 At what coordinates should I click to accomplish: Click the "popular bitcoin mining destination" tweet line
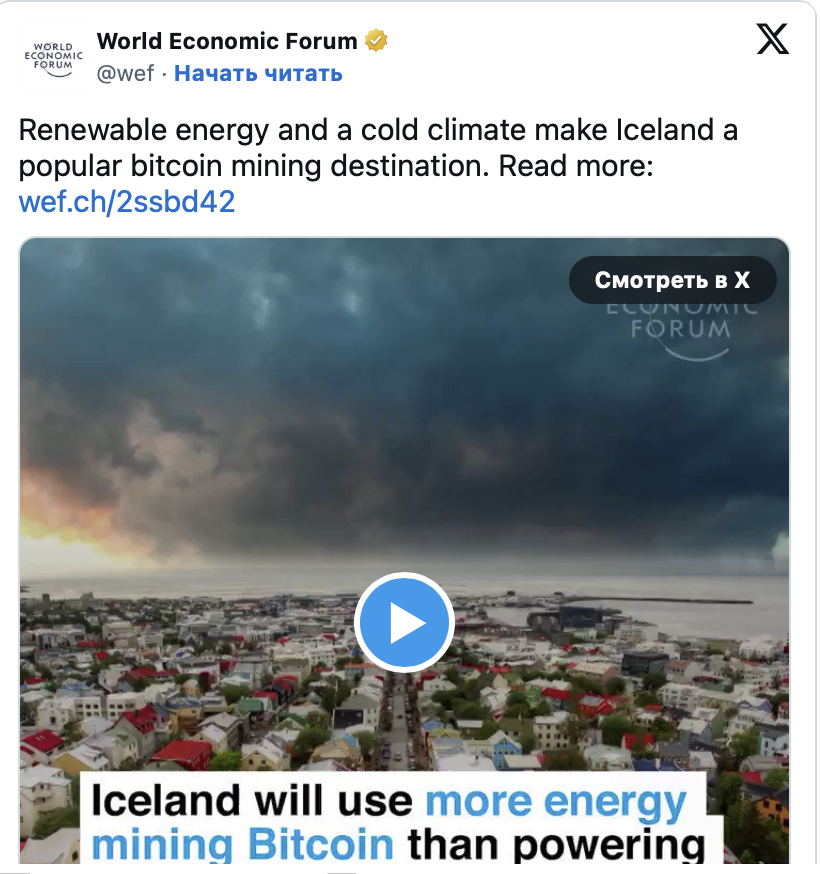(254, 166)
